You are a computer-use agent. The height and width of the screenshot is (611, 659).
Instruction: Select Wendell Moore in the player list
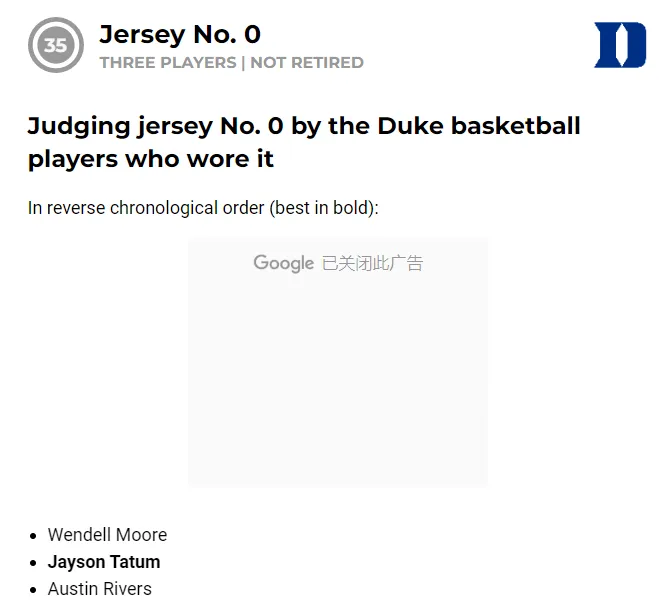pos(107,535)
